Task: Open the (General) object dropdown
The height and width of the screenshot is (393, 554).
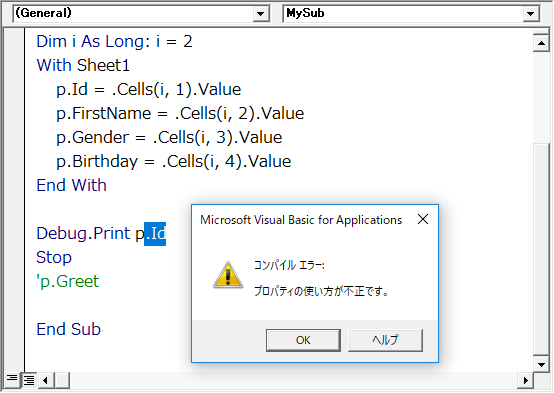Action: tap(261, 14)
